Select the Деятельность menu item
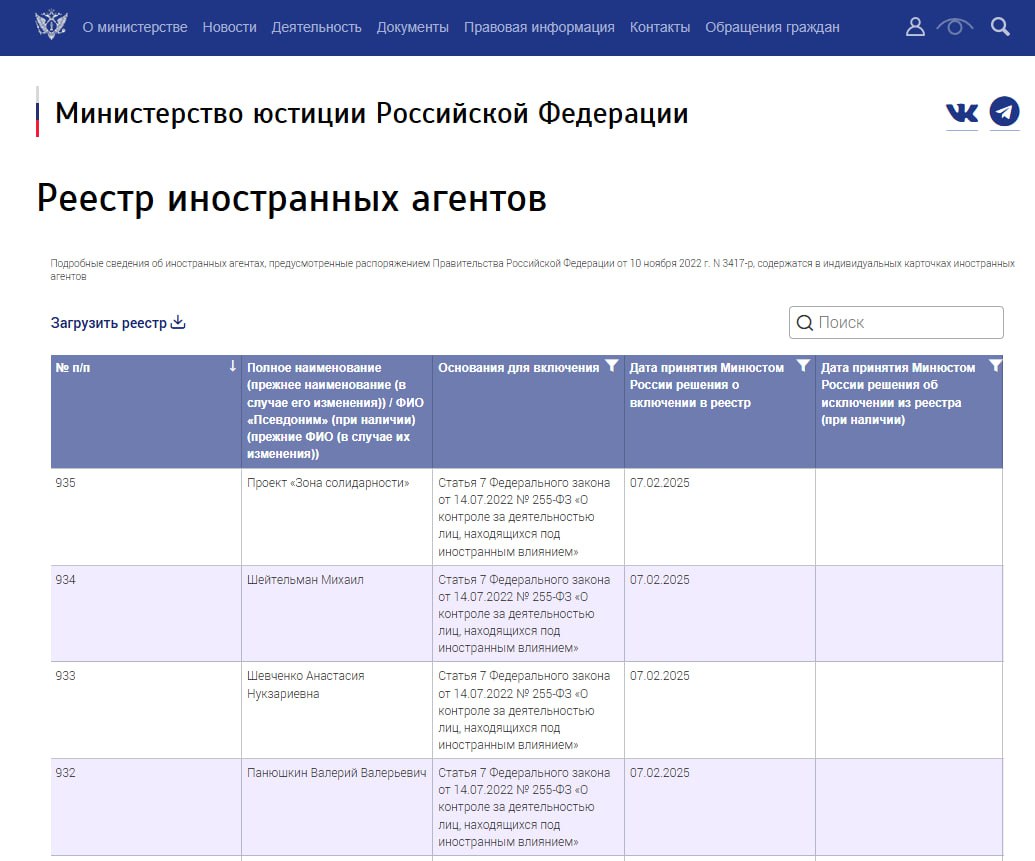The width and height of the screenshot is (1035, 861). (316, 27)
